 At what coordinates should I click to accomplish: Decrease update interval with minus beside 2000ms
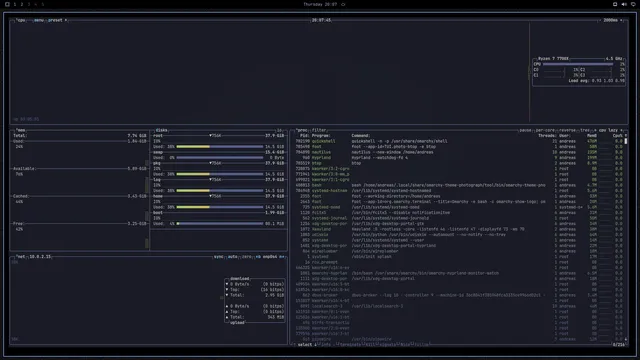[x=600, y=20]
